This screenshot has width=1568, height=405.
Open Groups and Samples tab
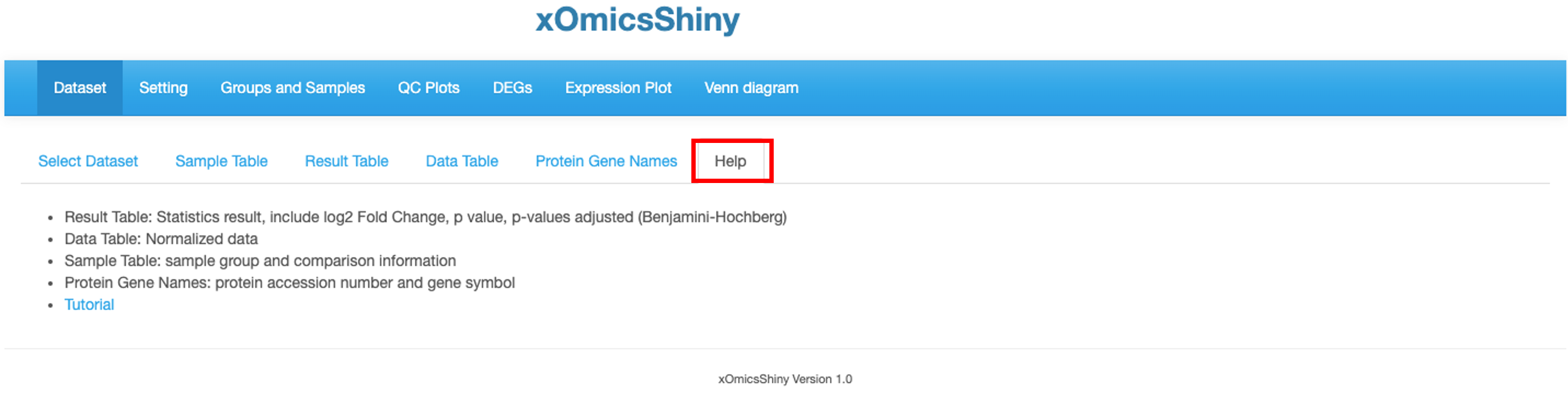293,88
